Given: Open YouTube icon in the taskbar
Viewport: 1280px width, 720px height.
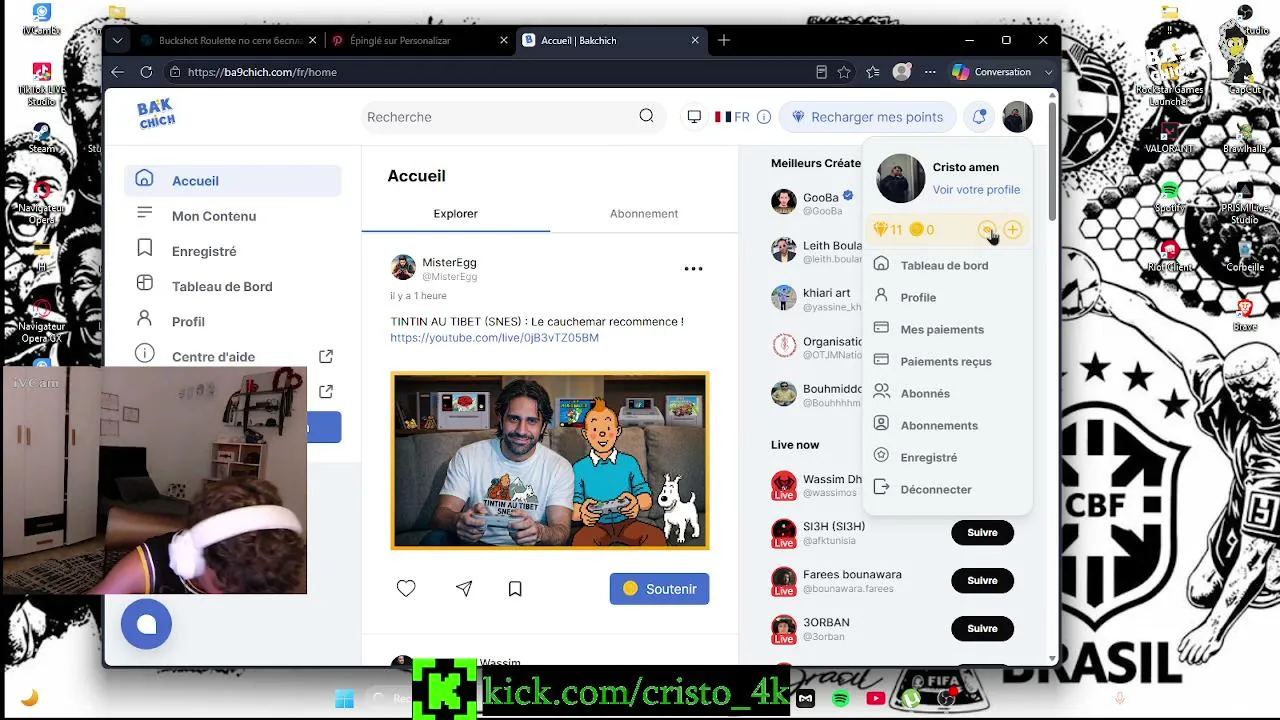Looking at the screenshot, I should (x=876, y=699).
